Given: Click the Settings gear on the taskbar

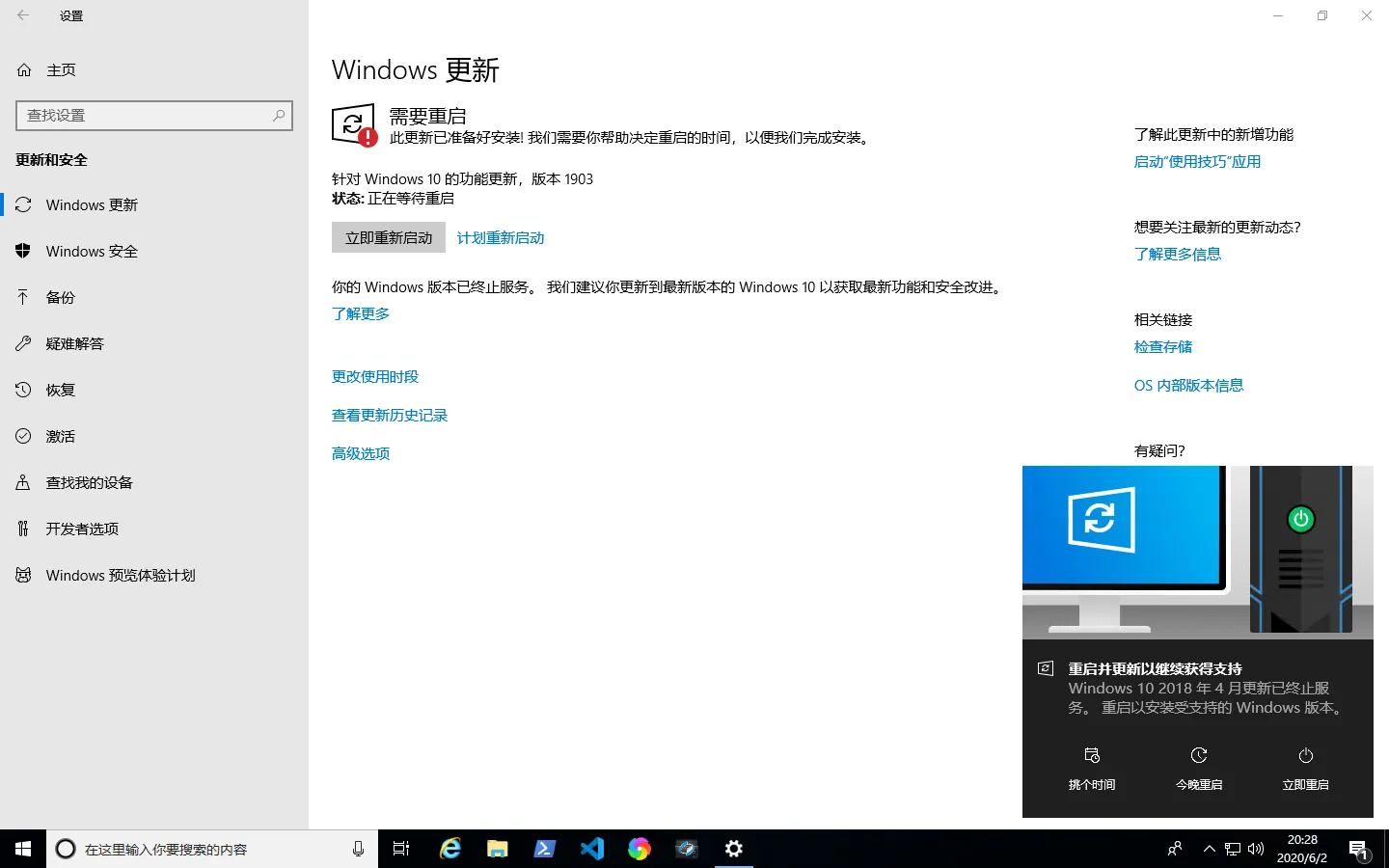Looking at the screenshot, I should click(734, 849).
